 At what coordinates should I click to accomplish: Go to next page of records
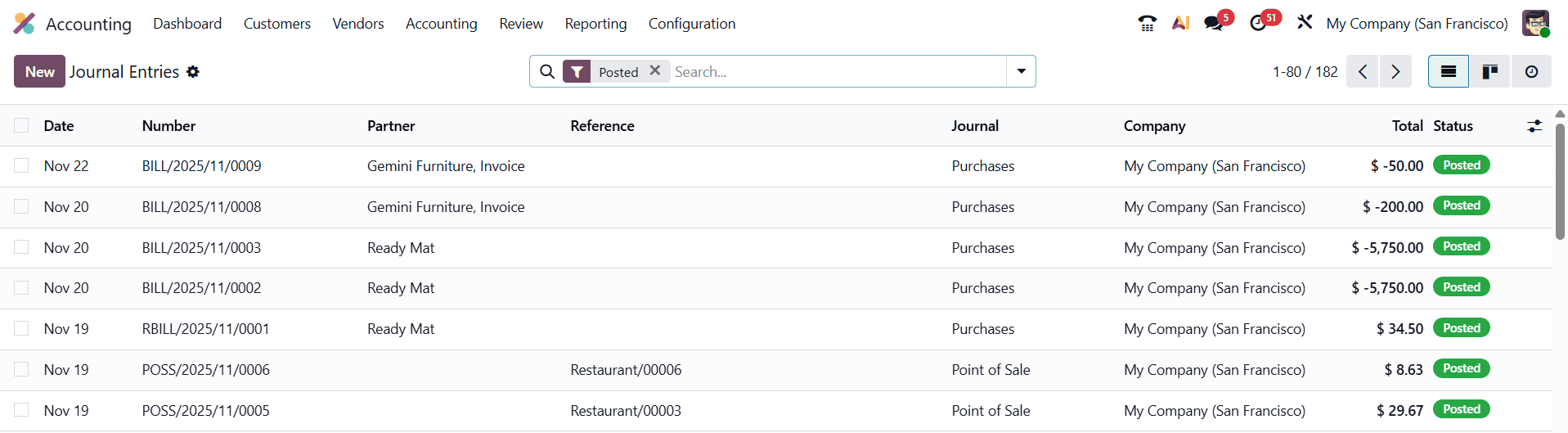[1395, 72]
